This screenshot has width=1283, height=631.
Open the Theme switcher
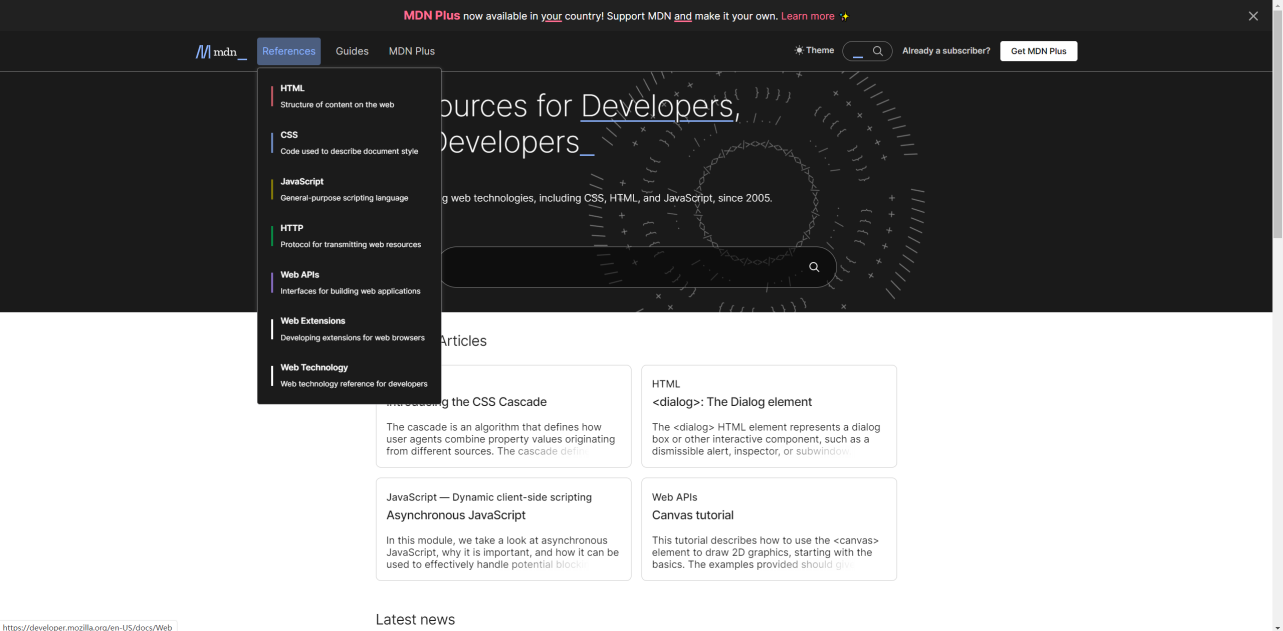(x=814, y=50)
